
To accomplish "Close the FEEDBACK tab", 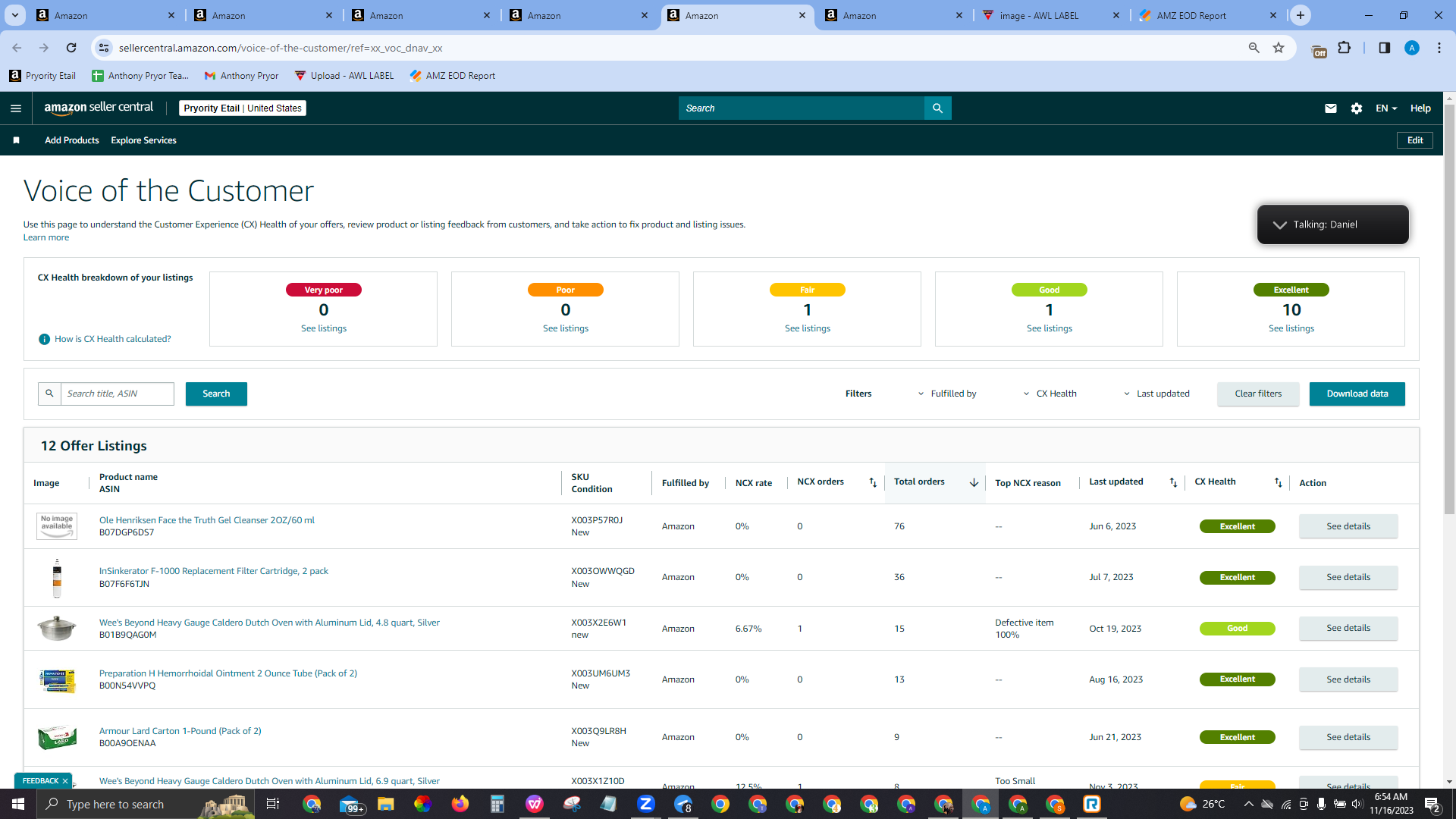I will [x=65, y=781].
